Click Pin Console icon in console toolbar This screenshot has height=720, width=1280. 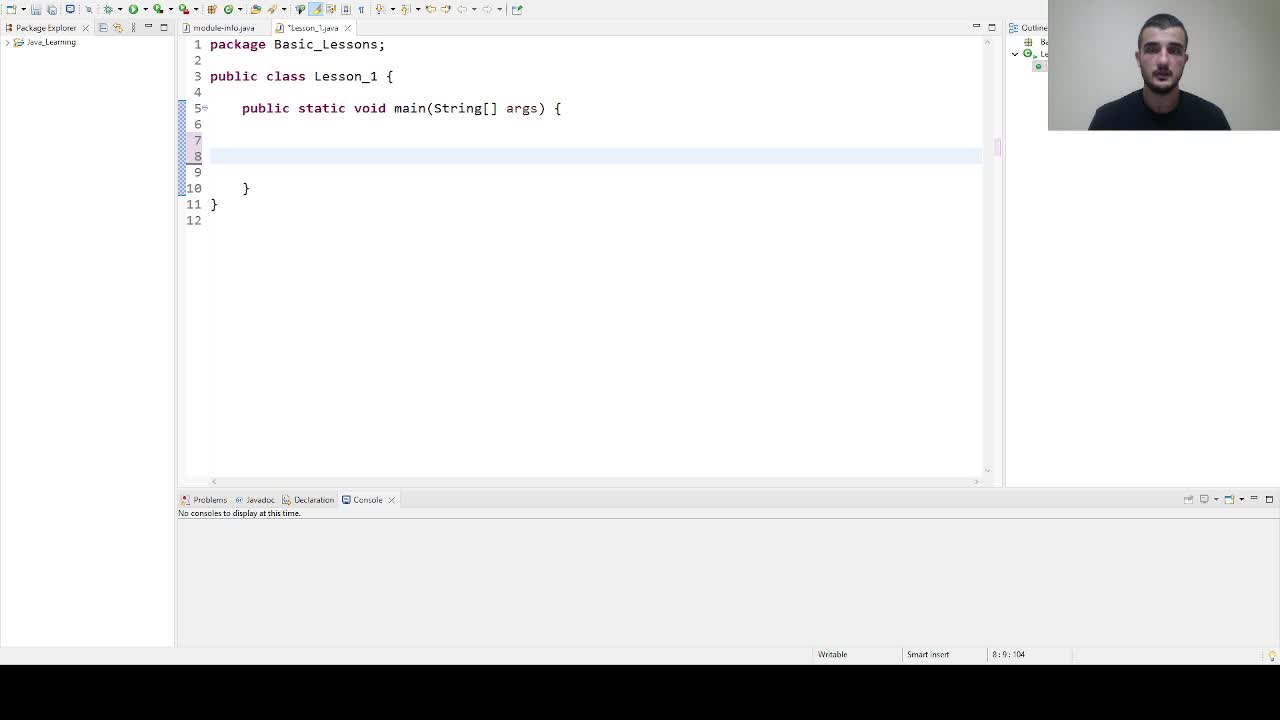tap(1189, 499)
